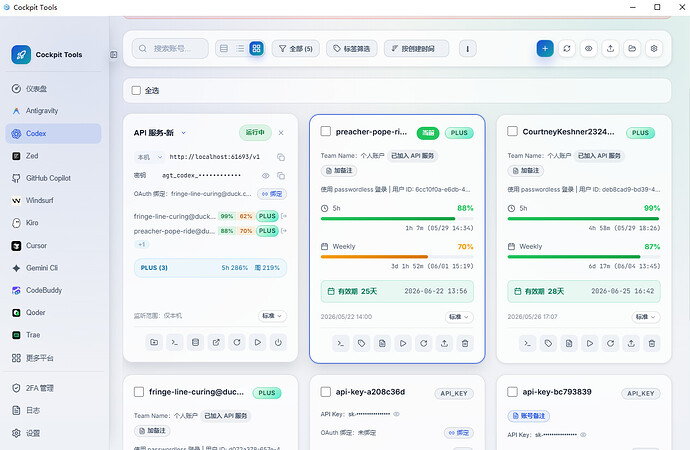The height and width of the screenshot is (450, 690).
Task: Open 标准 dropdown on API service card
Action: click(272, 316)
